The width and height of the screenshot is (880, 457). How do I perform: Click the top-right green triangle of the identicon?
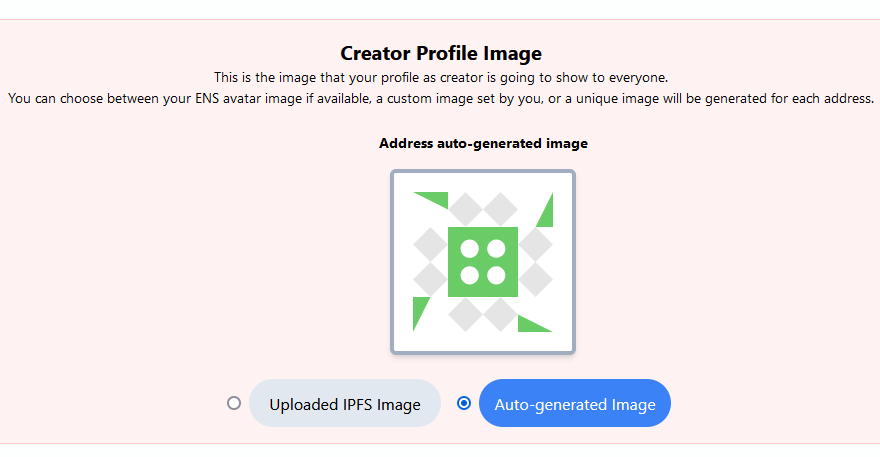[x=546, y=213]
